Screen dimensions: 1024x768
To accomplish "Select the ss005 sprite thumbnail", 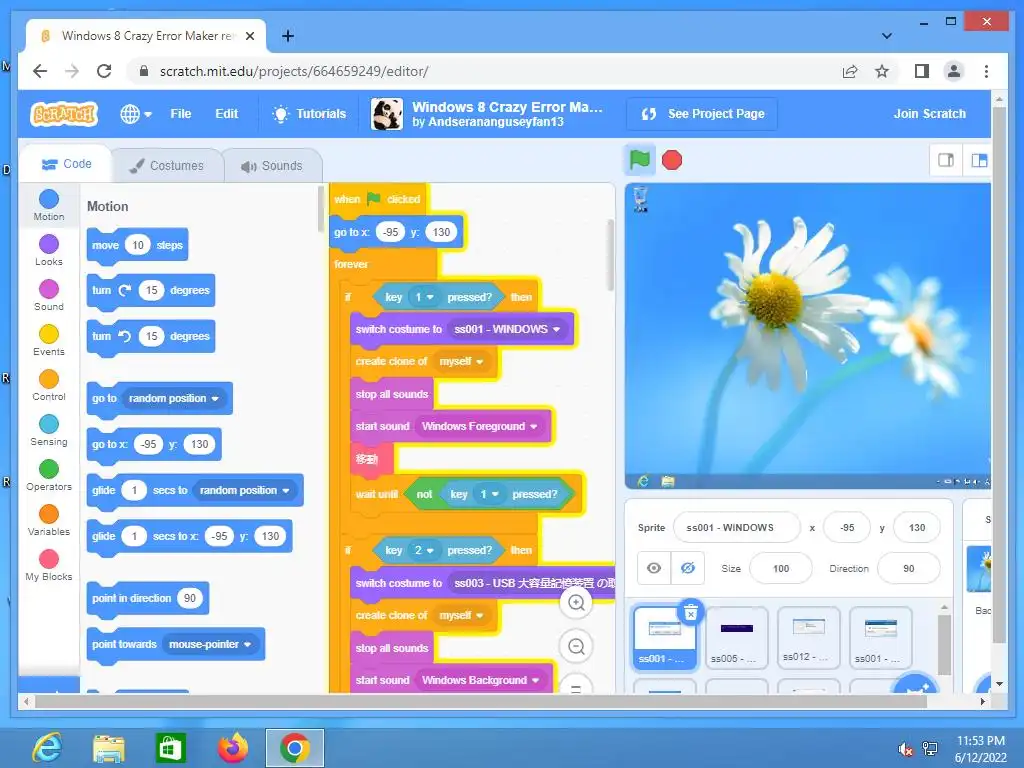I will [737, 638].
